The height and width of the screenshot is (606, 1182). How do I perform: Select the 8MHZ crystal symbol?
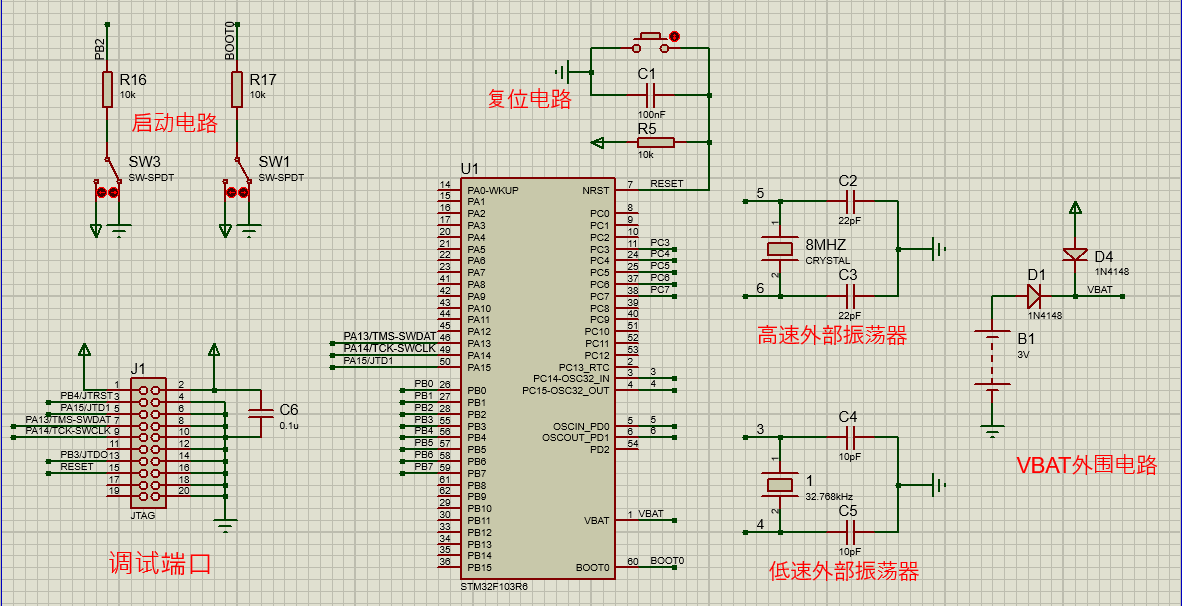[x=780, y=249]
